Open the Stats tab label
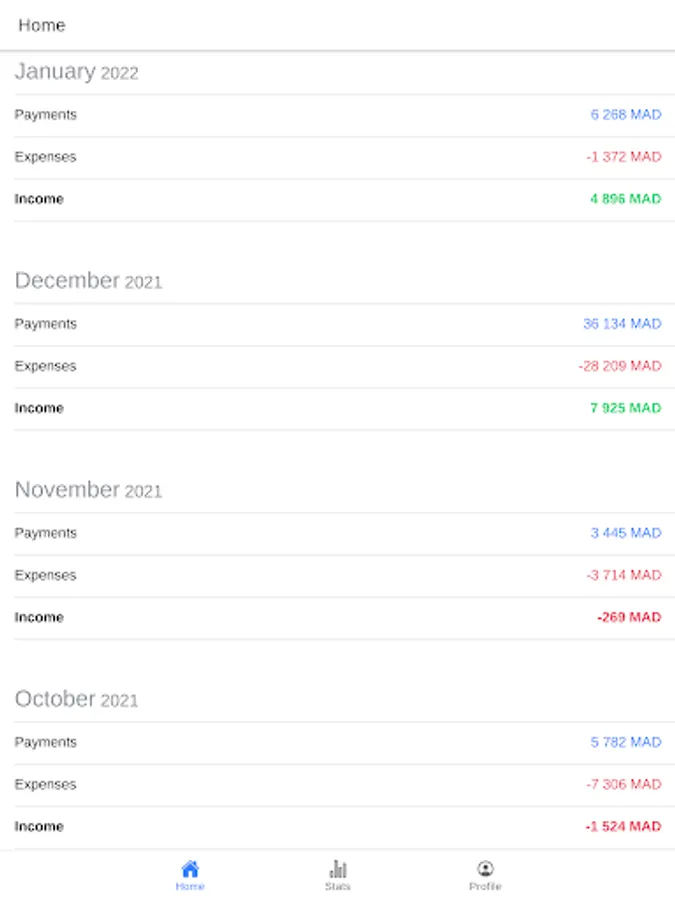Screen dimensions: 675x900 tap(338, 886)
